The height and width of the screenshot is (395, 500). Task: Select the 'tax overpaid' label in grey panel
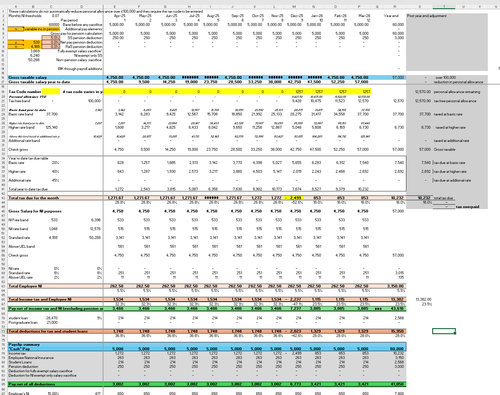point(467,207)
